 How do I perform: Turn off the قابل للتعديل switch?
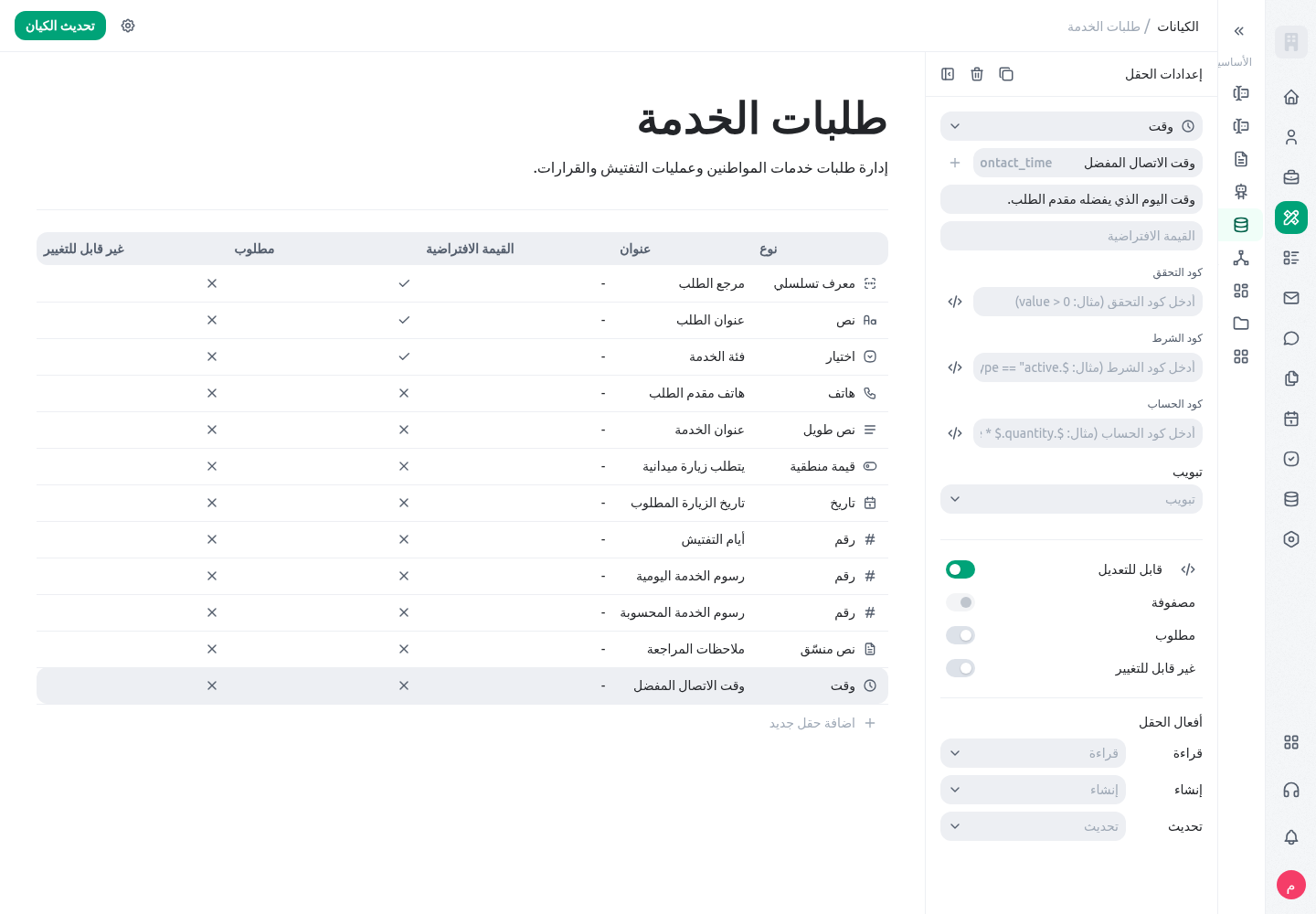(960, 569)
